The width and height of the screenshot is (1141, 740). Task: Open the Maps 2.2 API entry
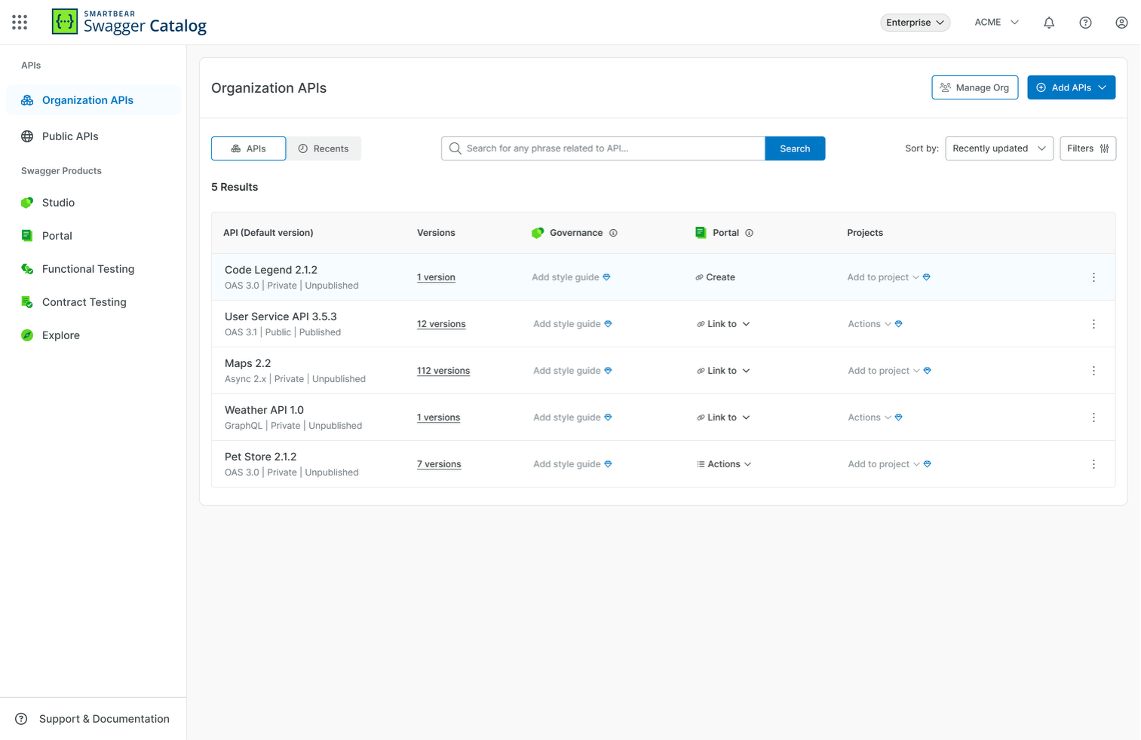point(247,363)
